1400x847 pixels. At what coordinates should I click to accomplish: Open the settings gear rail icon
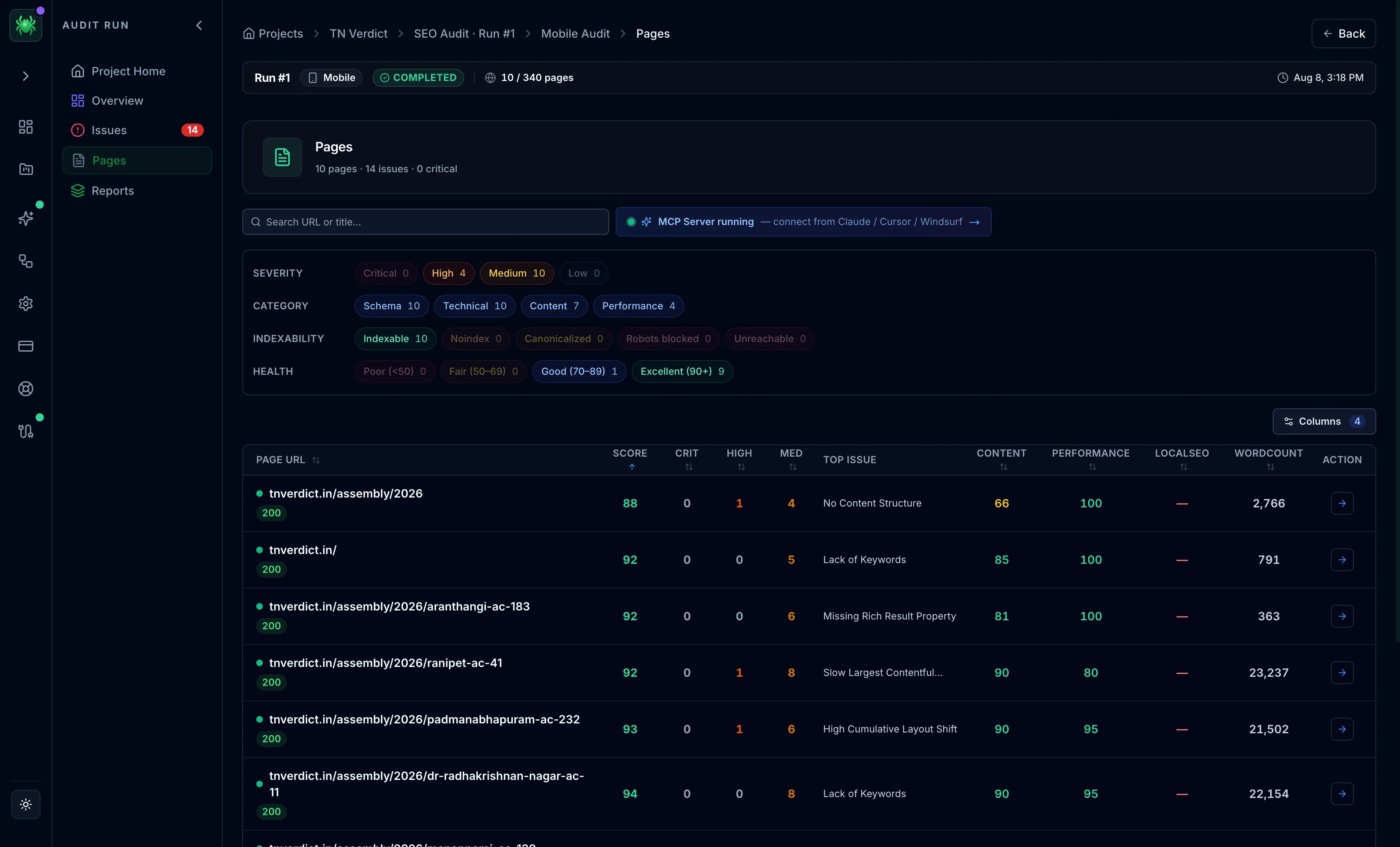tap(25, 303)
